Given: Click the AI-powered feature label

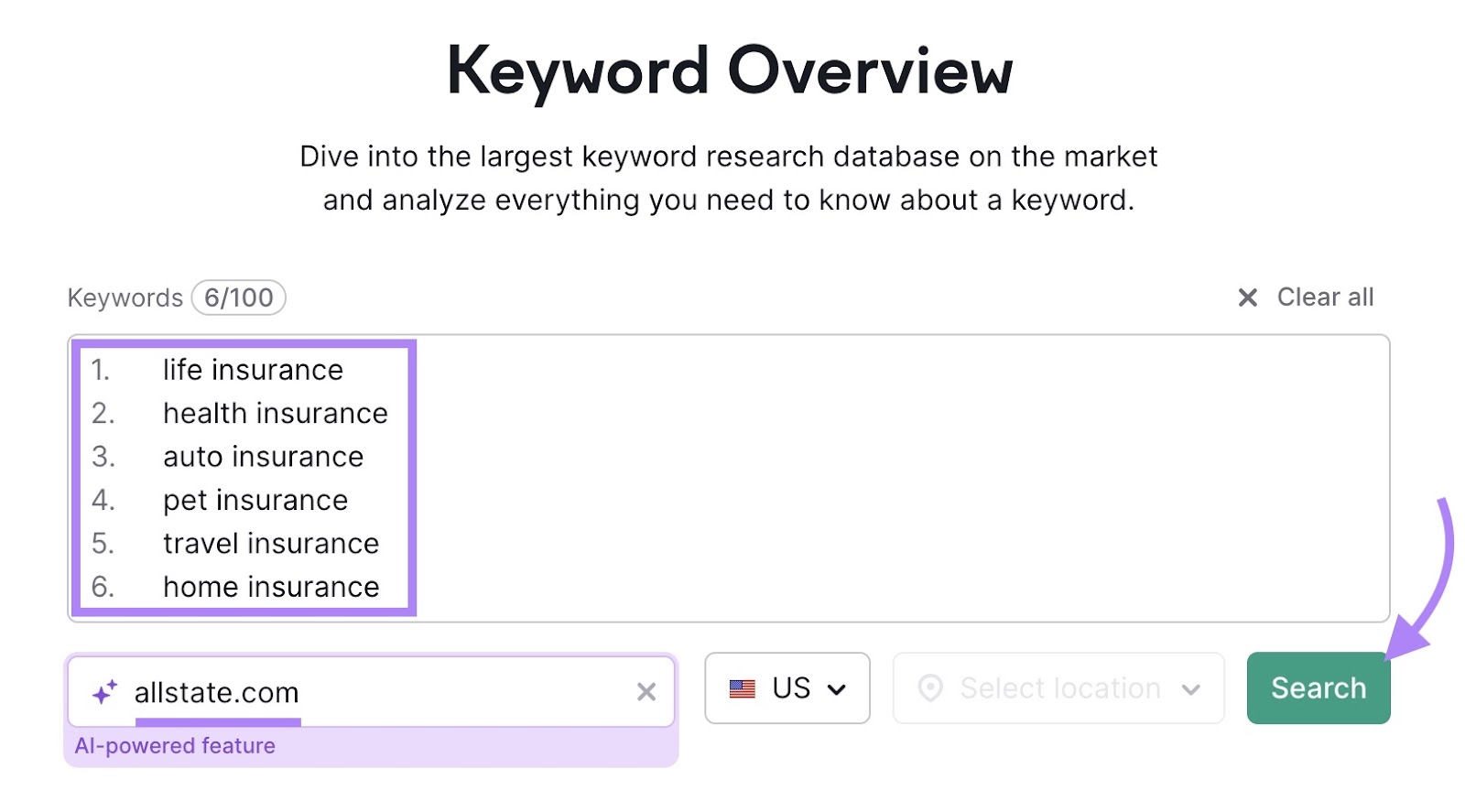Looking at the screenshot, I should point(175,746).
